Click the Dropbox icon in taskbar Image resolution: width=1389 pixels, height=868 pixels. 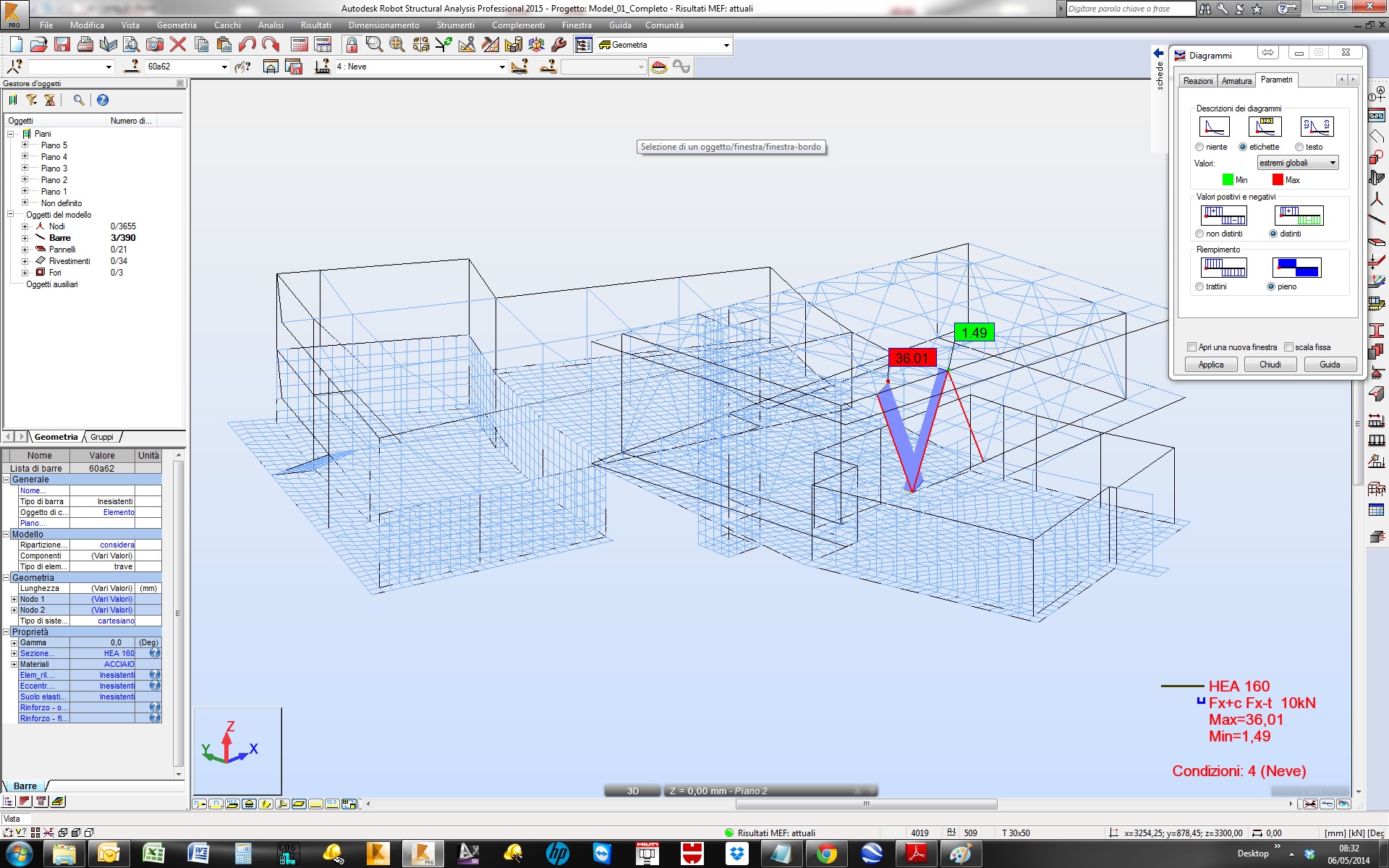point(736,854)
